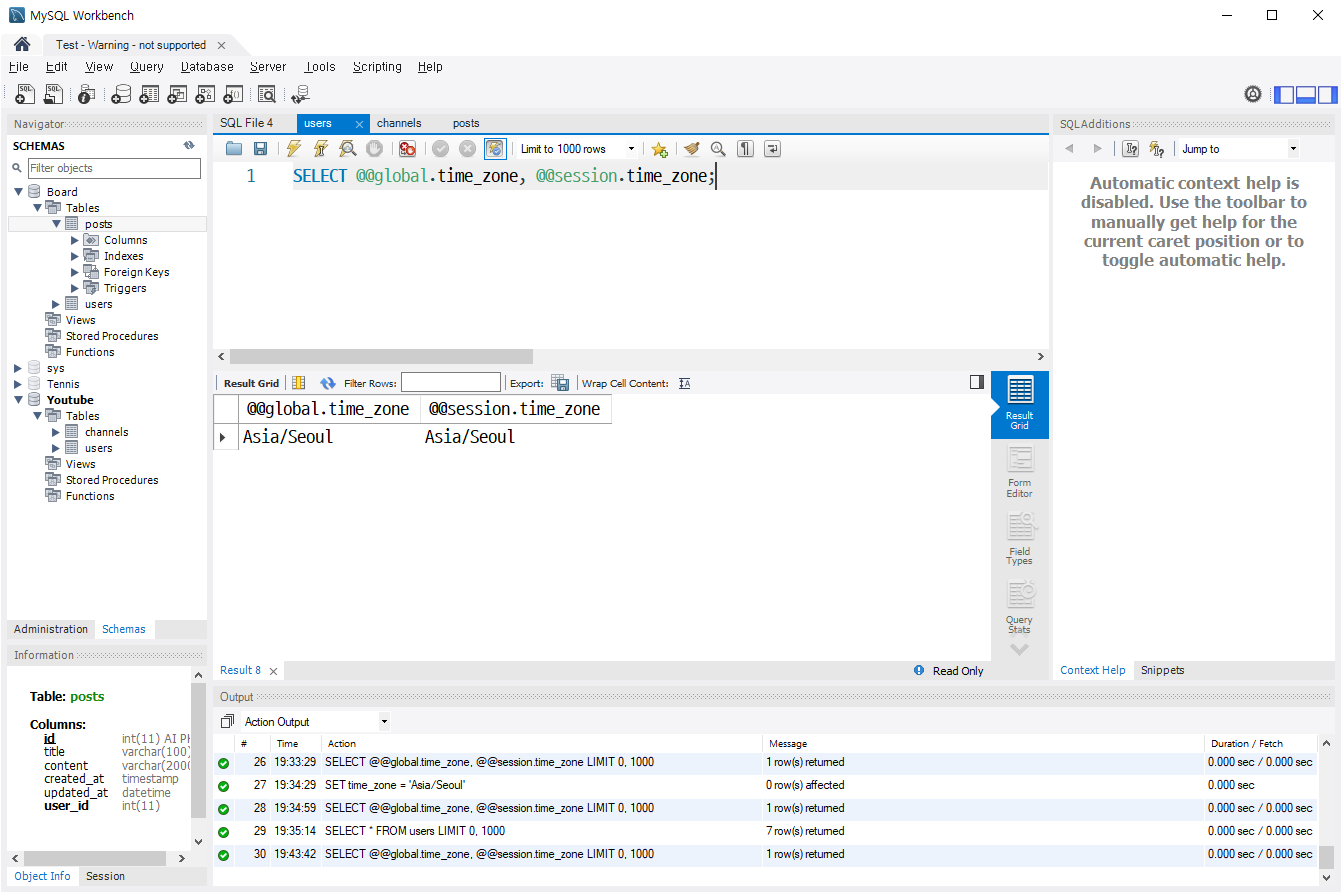Switch to the SQL File 4 tab
Viewport: 1342px width, 893px height.
tap(246, 123)
